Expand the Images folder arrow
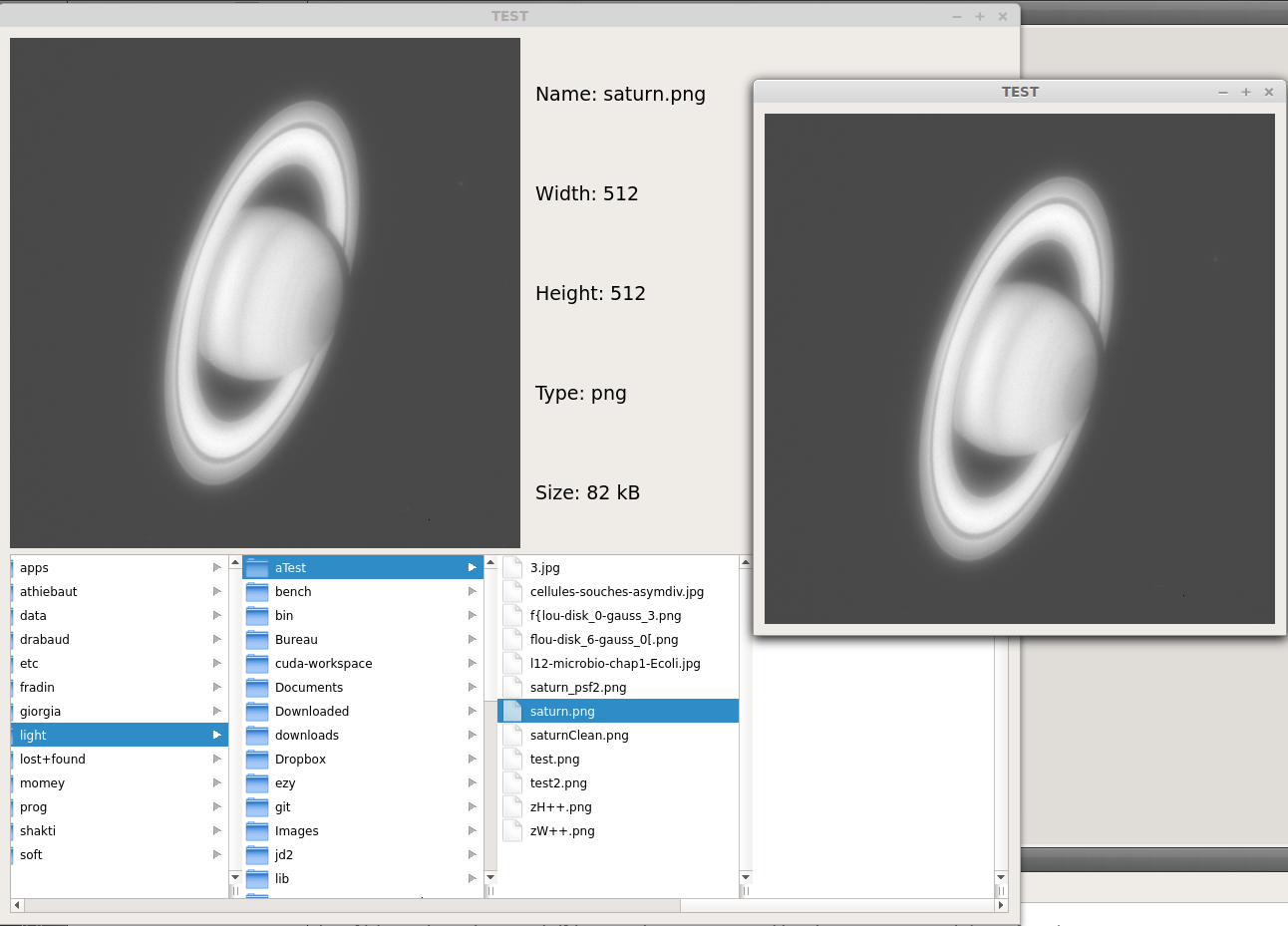This screenshot has width=1288, height=926. tap(472, 831)
